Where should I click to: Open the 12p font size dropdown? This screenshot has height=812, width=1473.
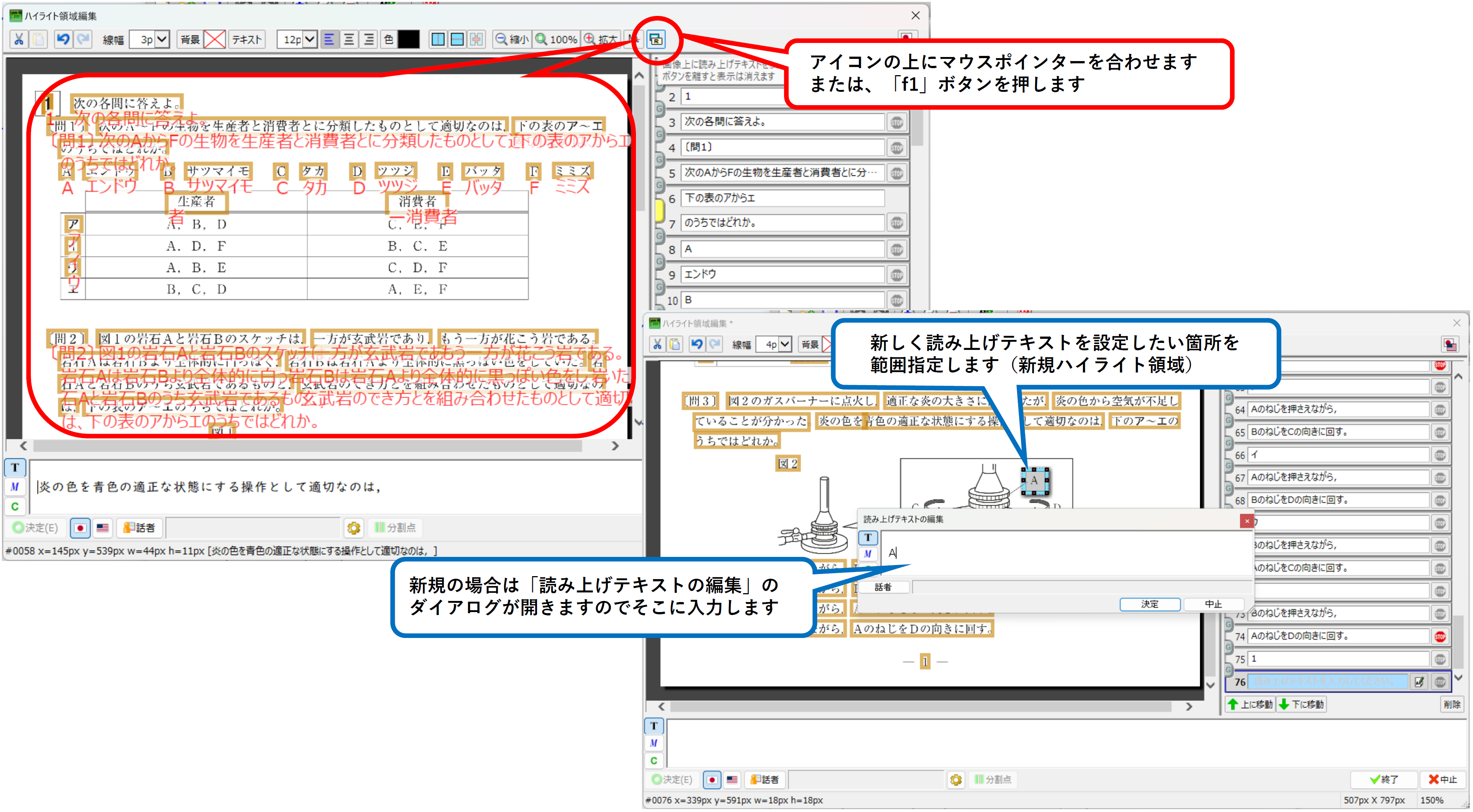310,40
